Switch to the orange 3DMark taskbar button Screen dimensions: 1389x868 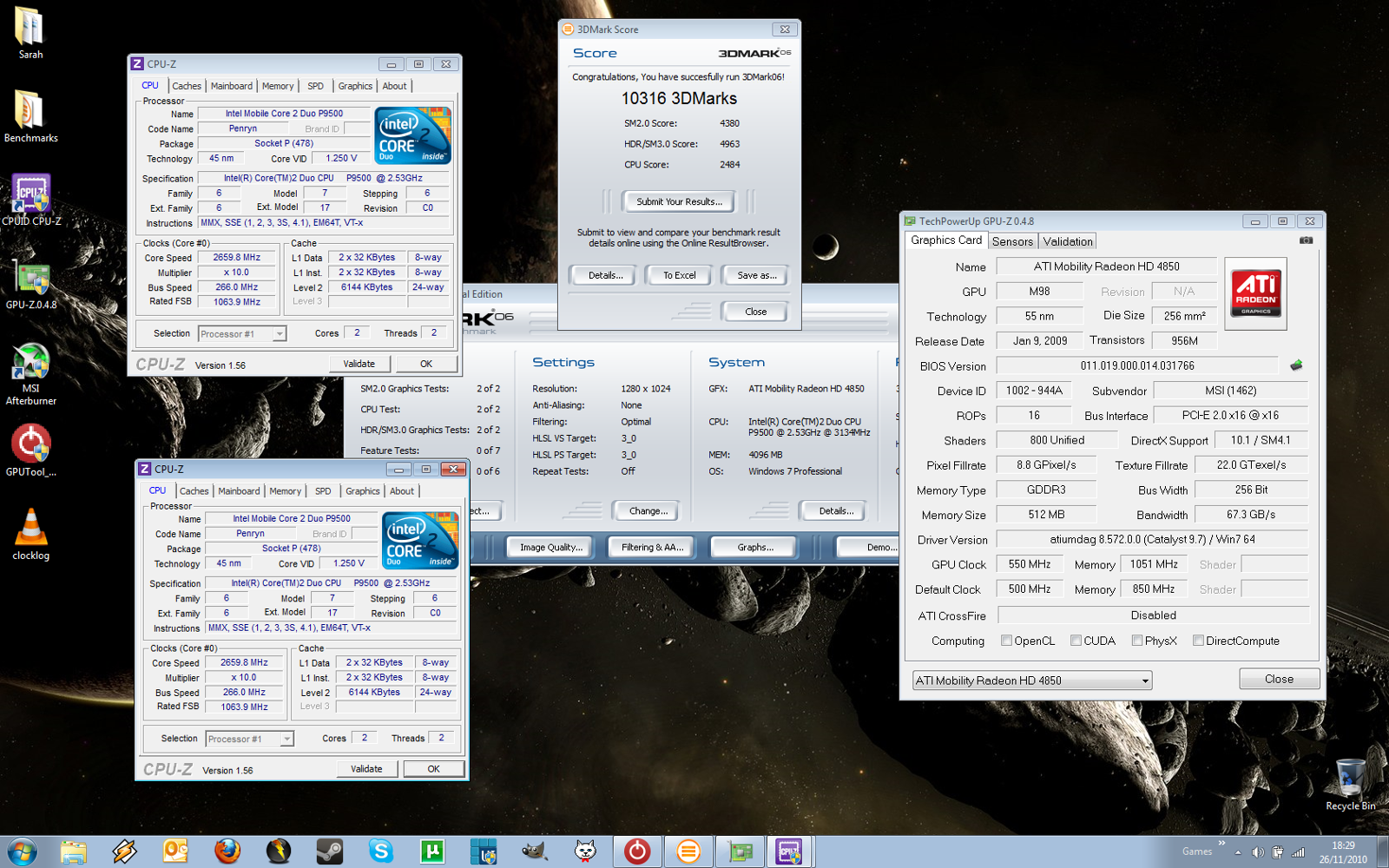point(688,852)
